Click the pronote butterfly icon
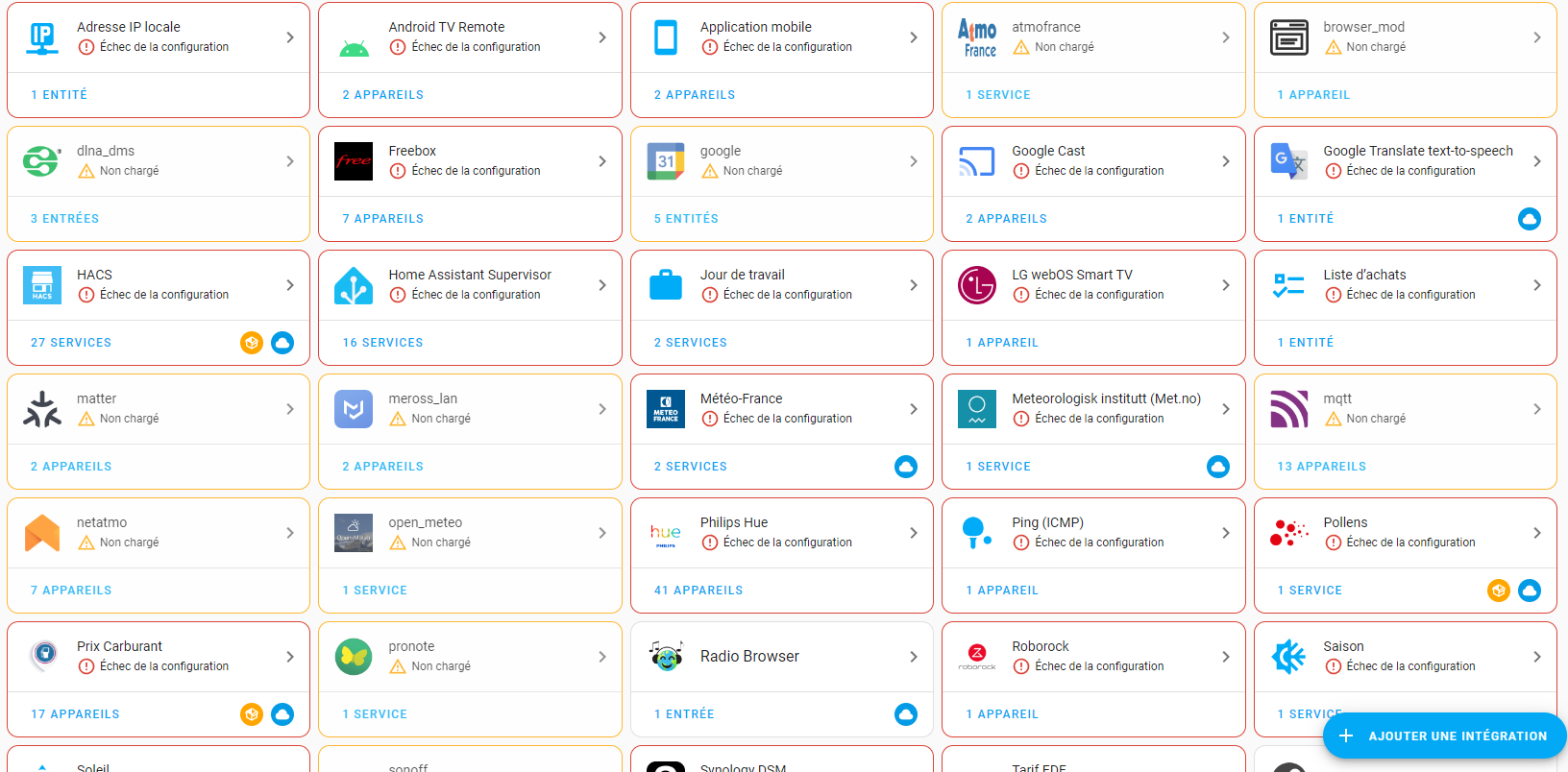Screen dimensions: 1568x772 (x=354, y=657)
